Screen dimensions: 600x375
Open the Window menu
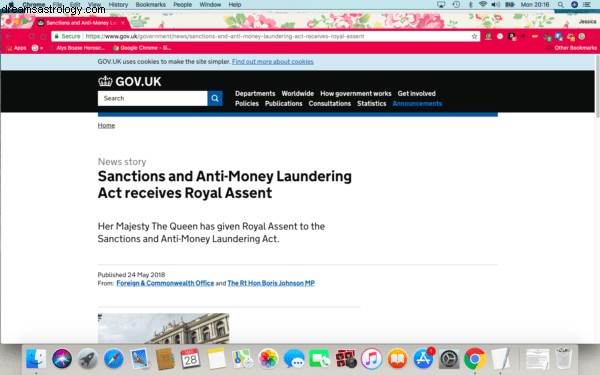click(210, 5)
